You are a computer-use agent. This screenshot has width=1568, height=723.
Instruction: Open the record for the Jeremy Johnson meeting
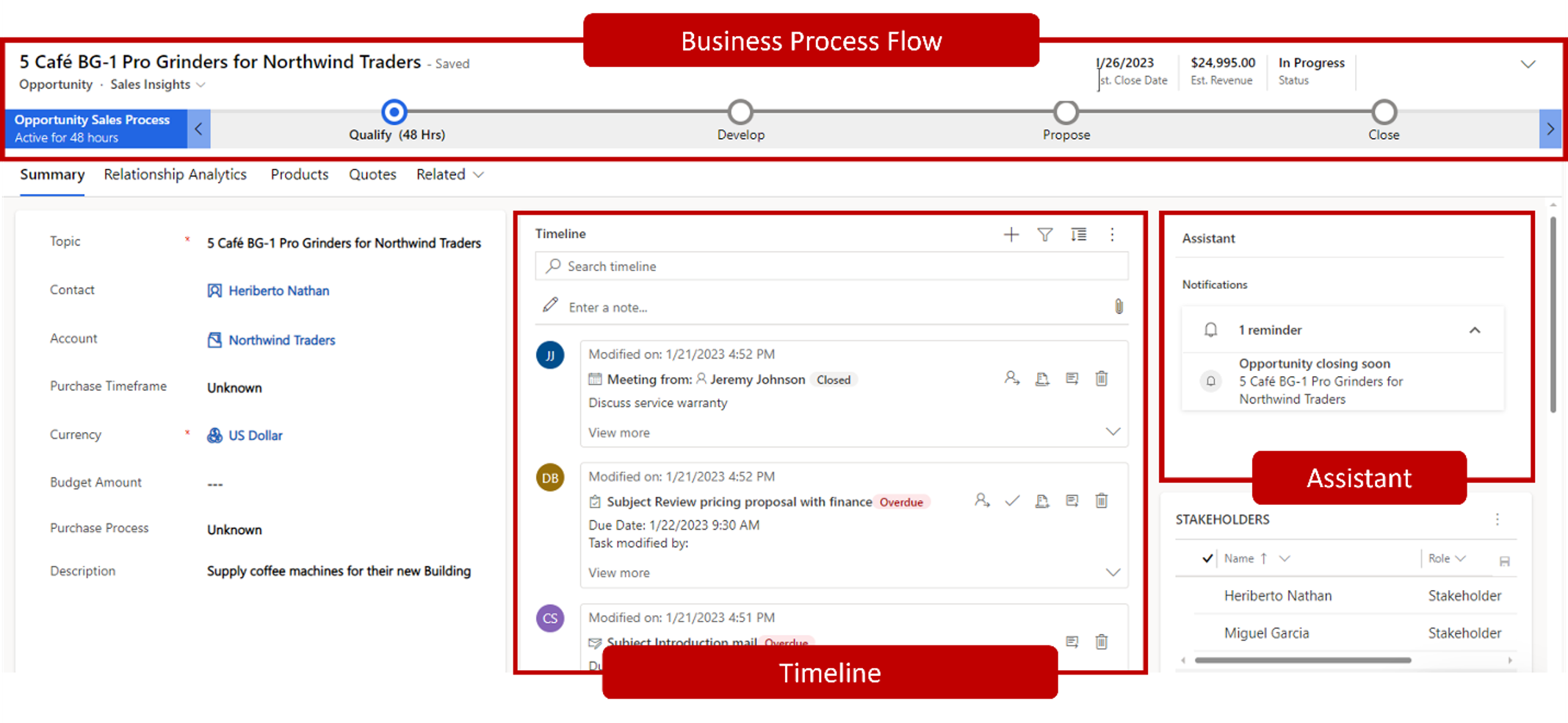tap(1072, 378)
